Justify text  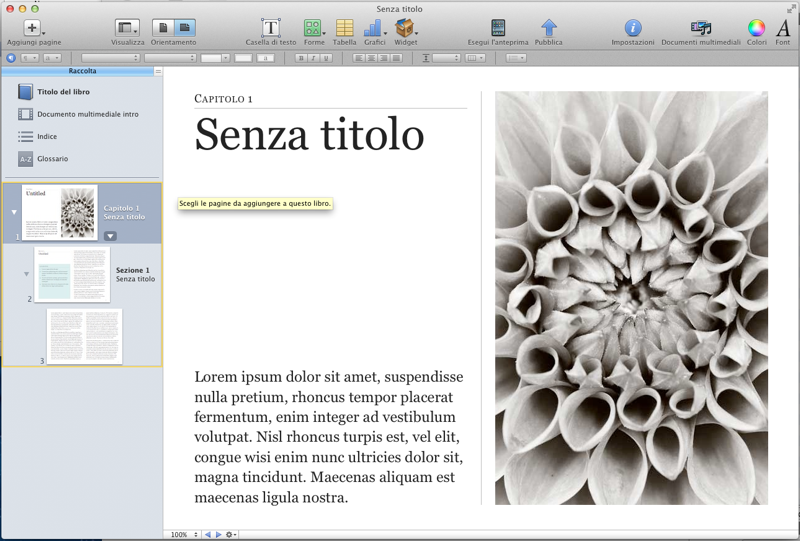click(396, 58)
